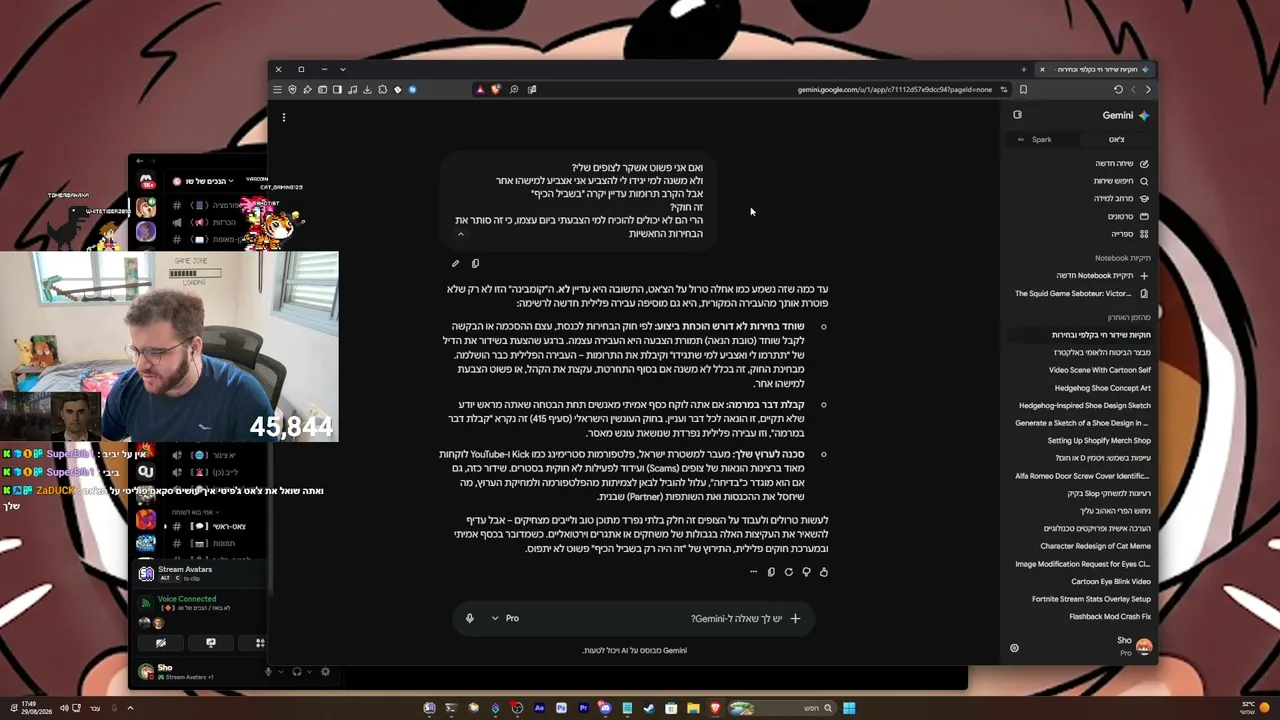Edit the user prompt with pencil icon
The height and width of the screenshot is (720, 1280).
point(455,264)
